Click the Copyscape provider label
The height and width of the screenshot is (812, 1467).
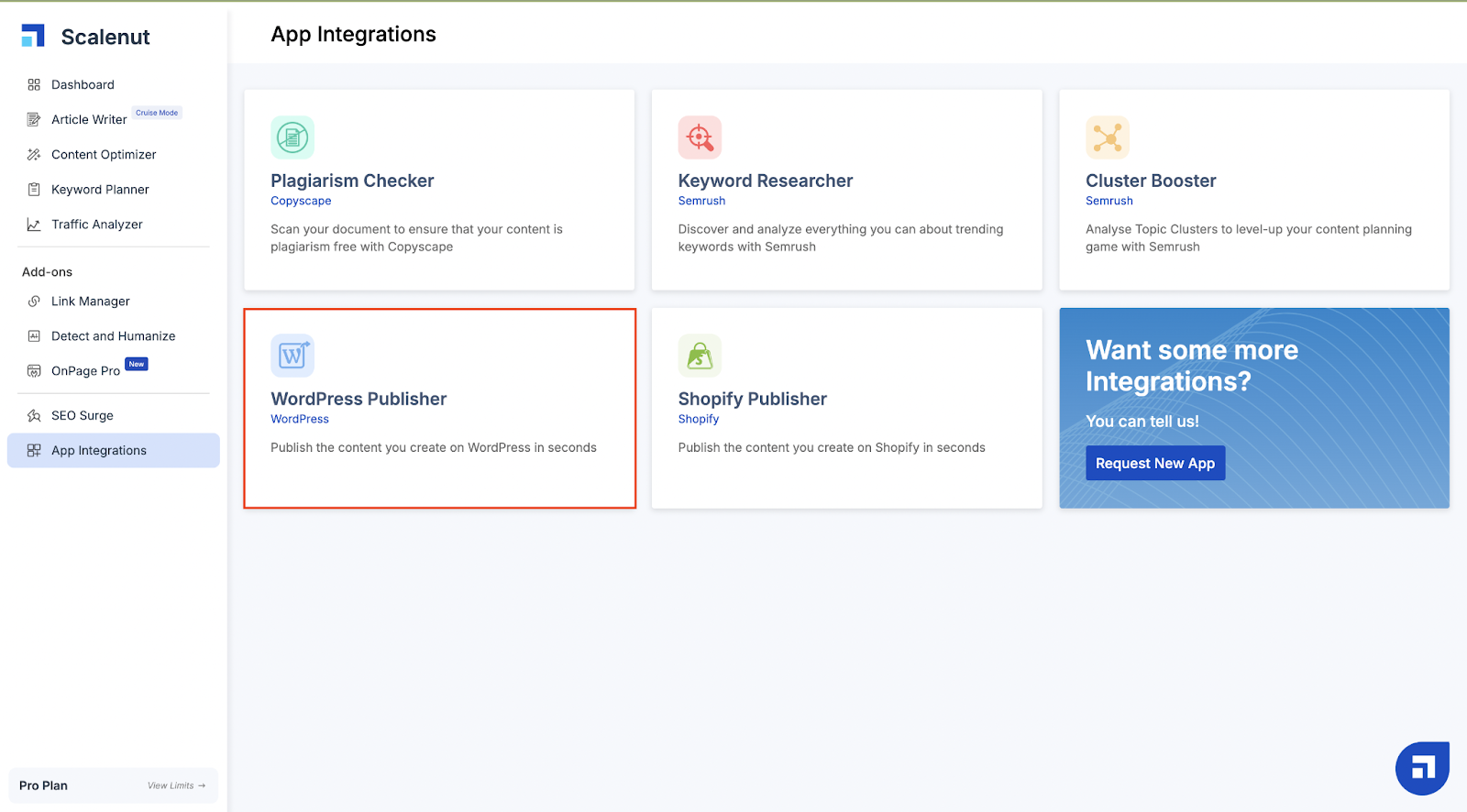point(301,201)
